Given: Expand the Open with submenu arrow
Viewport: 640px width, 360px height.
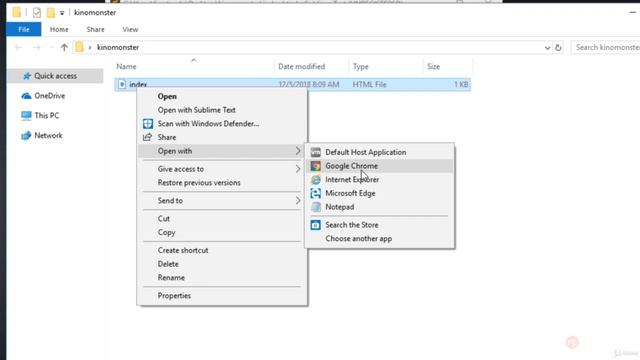Looking at the screenshot, I should tap(298, 151).
